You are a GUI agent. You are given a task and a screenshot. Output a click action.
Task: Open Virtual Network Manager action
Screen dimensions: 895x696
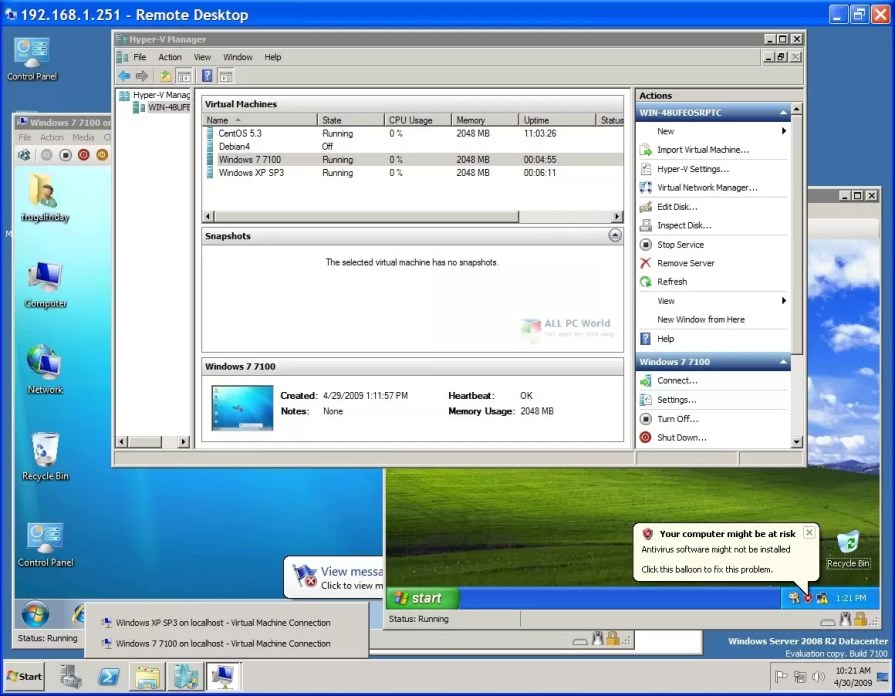coord(707,187)
